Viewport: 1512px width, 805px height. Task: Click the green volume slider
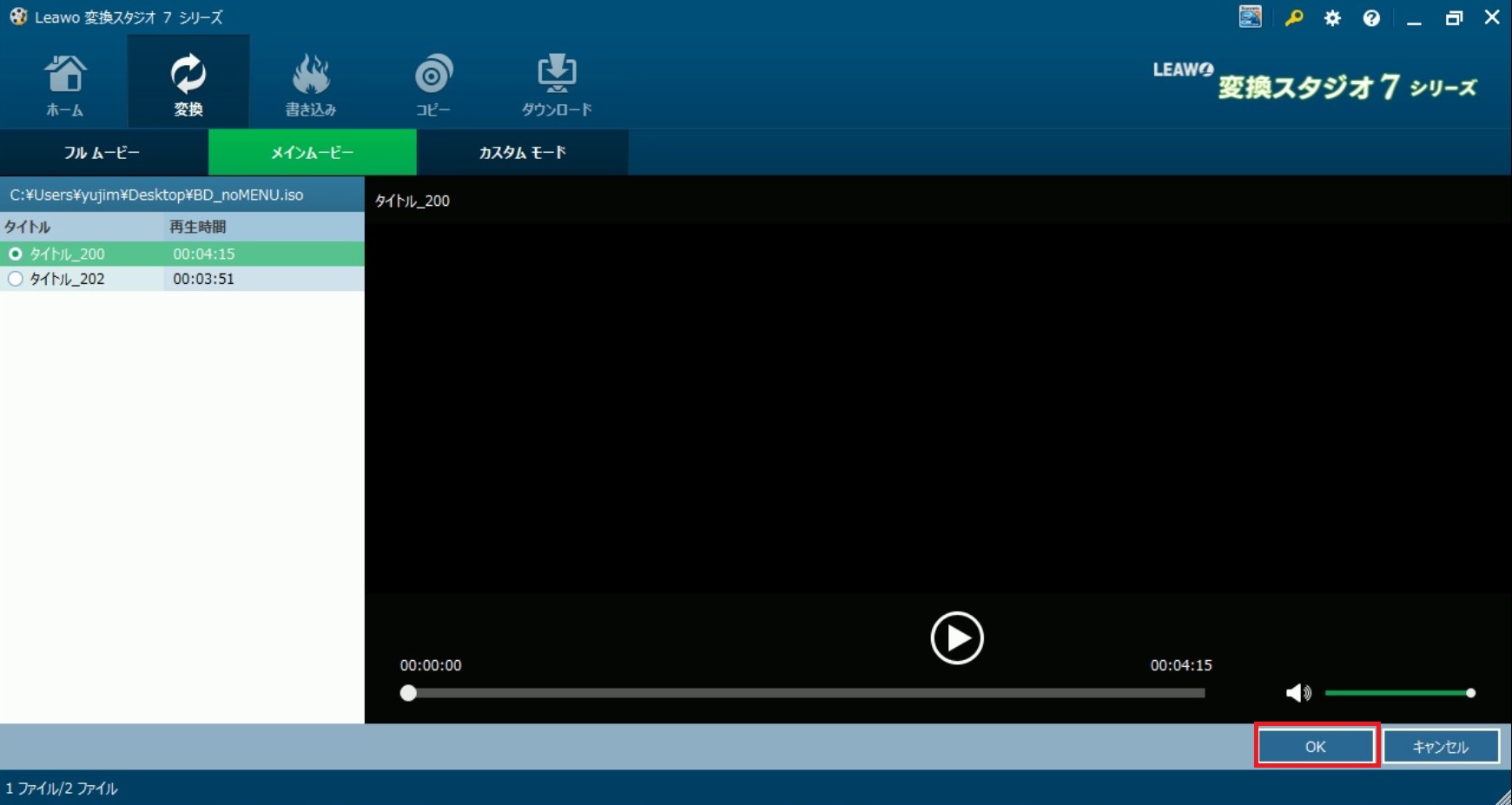click(1396, 693)
